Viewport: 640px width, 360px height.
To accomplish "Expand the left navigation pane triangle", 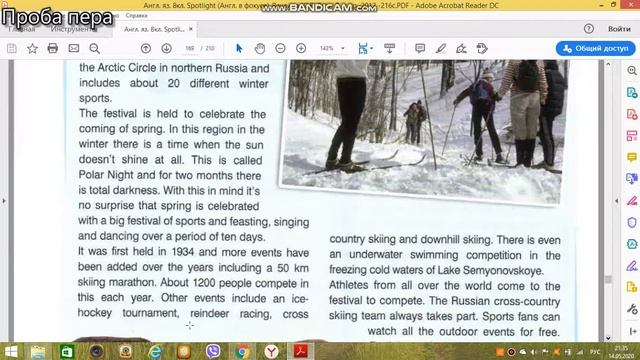I will click(x=4, y=201).
